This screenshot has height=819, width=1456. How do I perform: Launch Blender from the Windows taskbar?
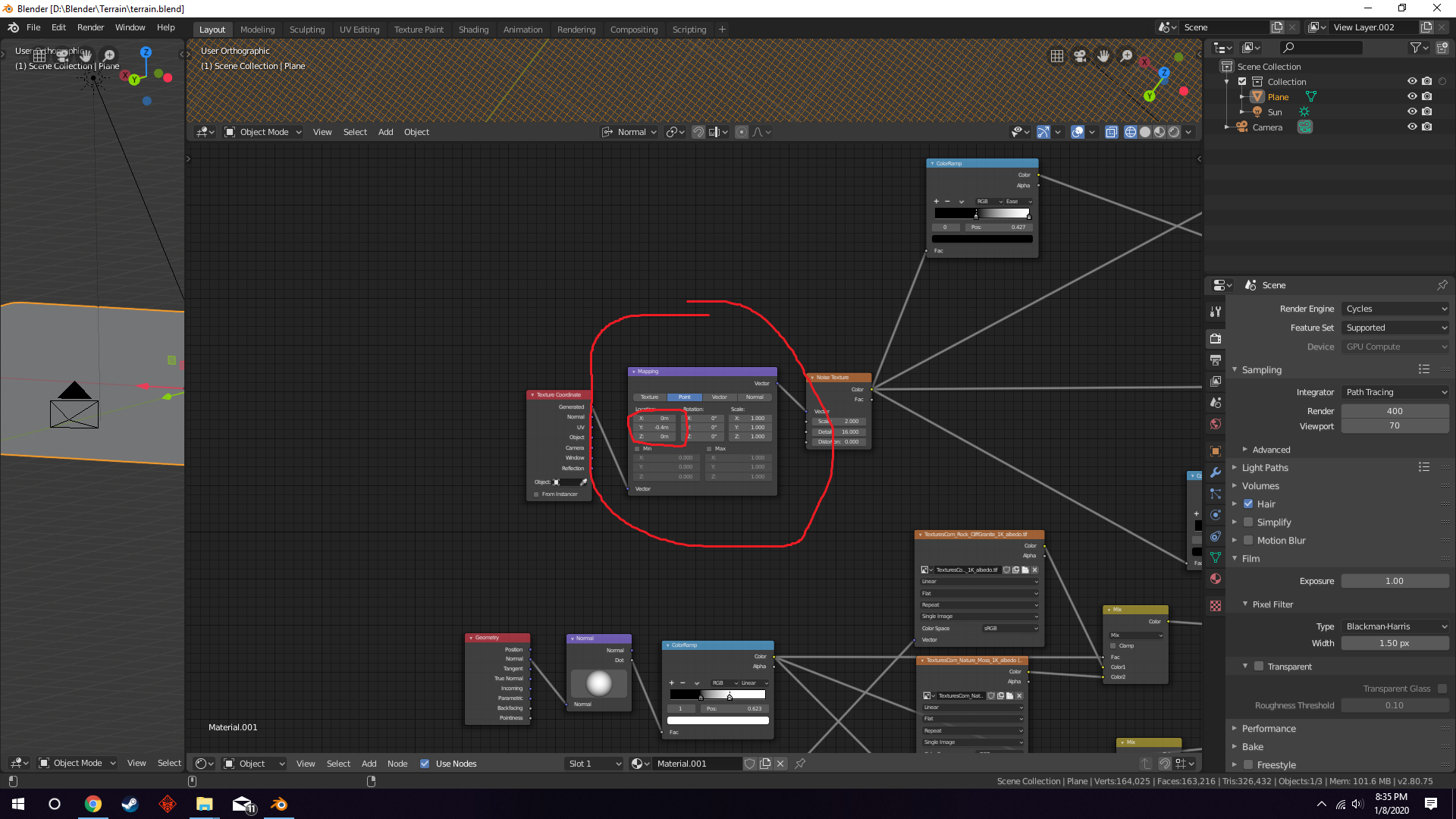point(279,804)
